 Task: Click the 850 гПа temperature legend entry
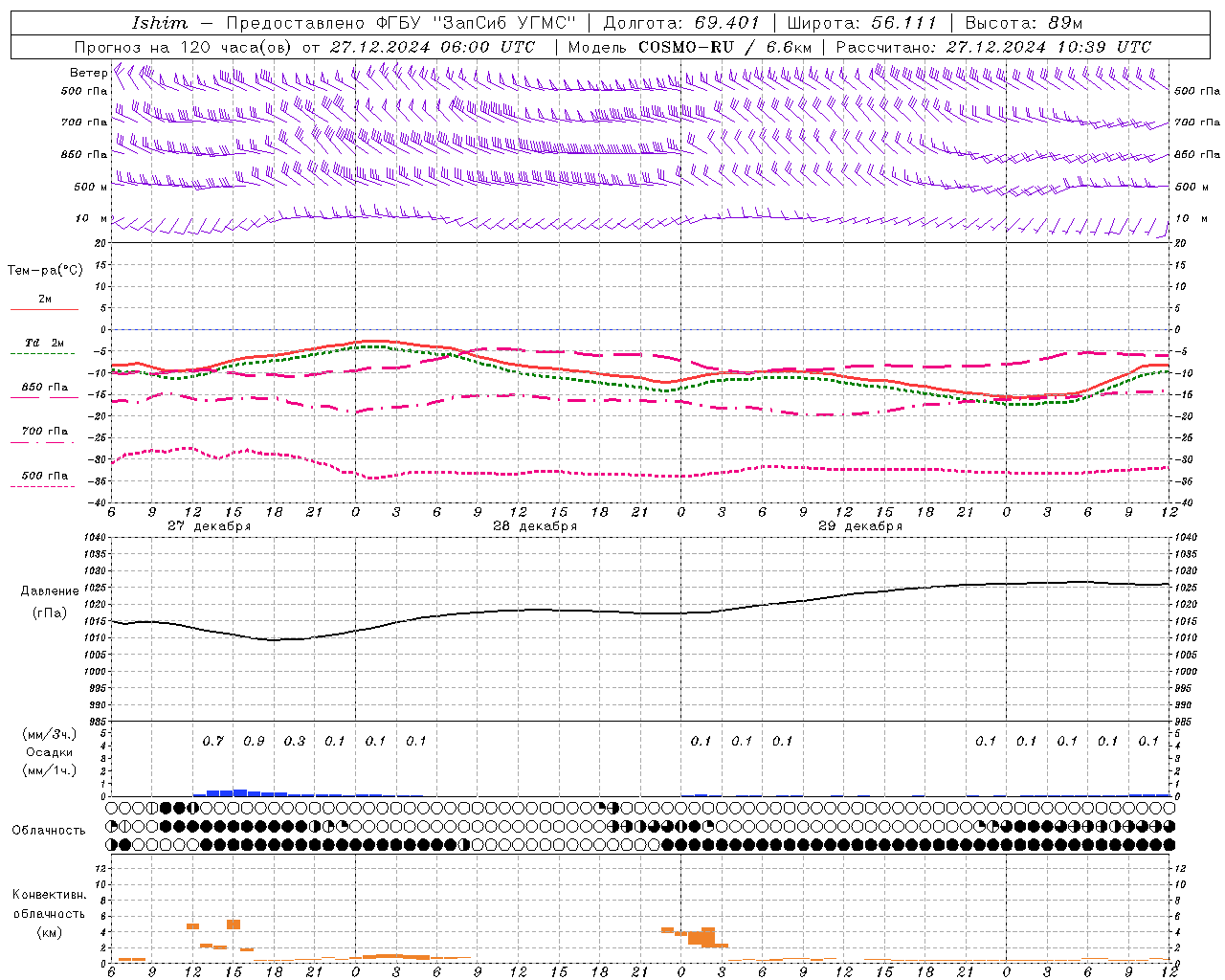pos(45,388)
